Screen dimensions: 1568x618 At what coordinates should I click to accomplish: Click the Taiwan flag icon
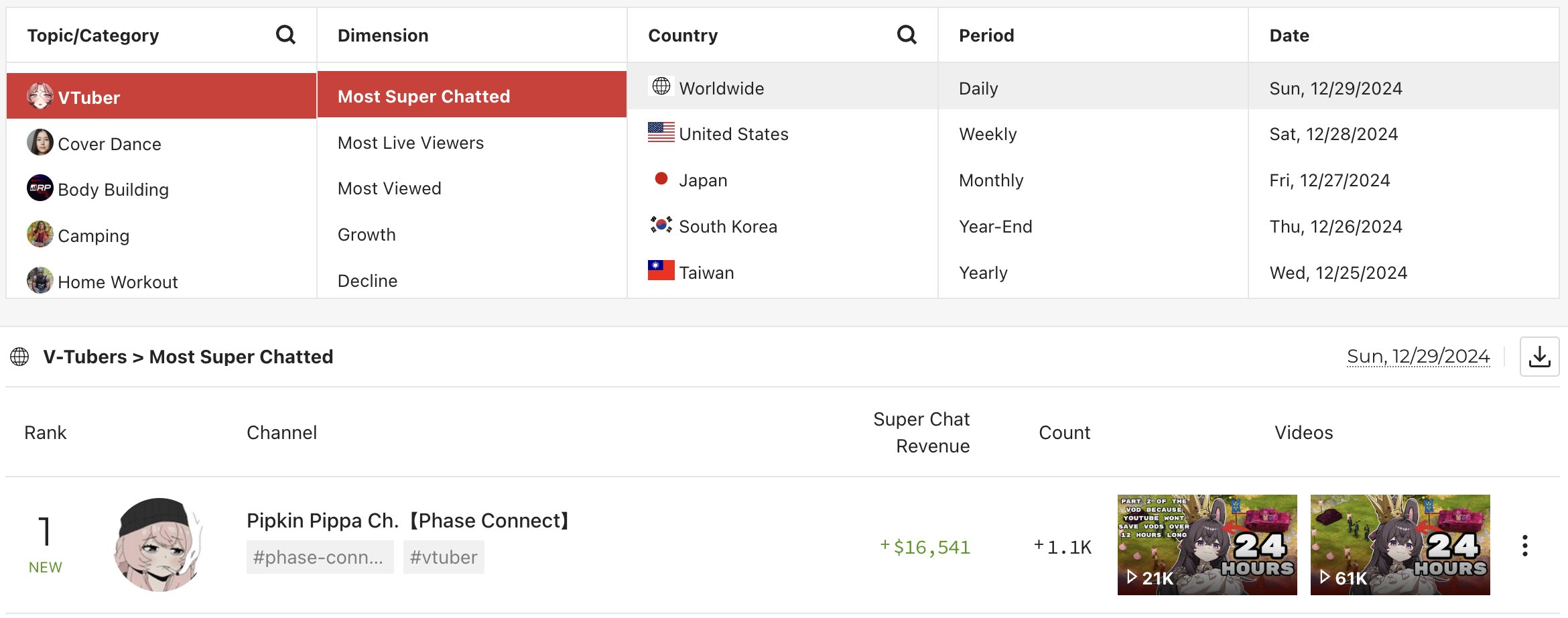coord(661,270)
